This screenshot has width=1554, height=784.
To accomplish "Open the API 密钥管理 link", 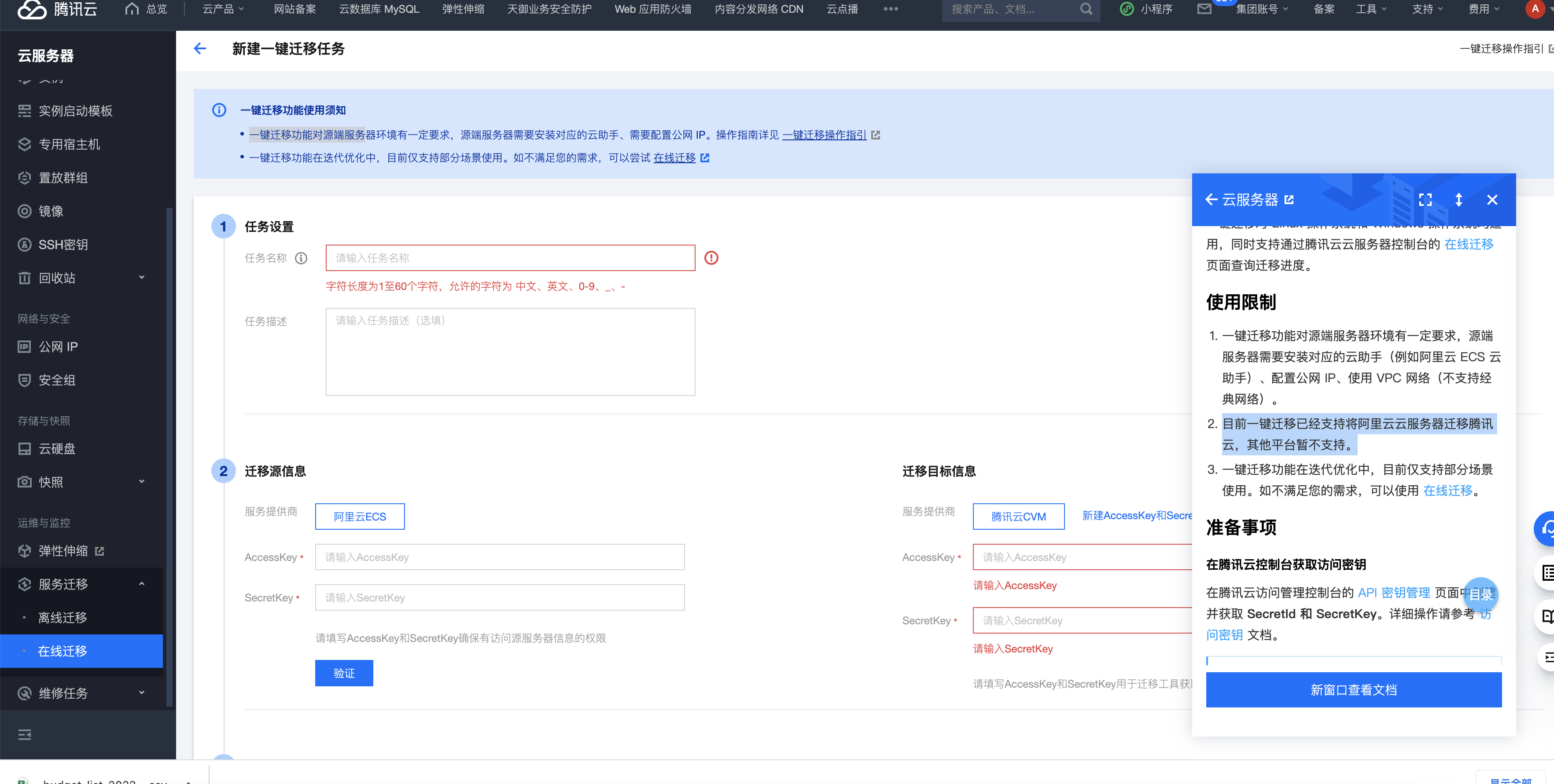I will [1393, 593].
